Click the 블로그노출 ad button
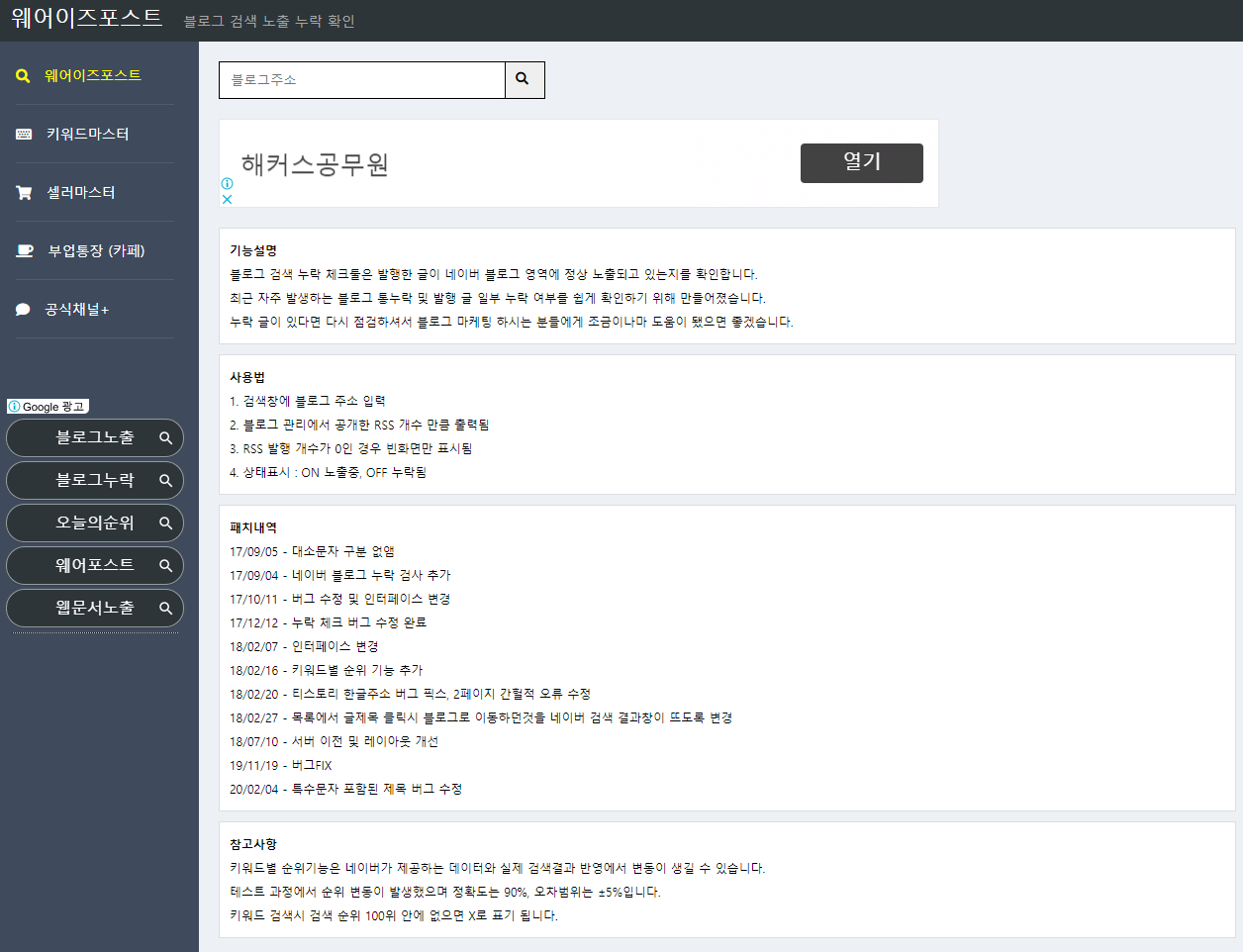Image resolution: width=1243 pixels, height=952 pixels. [x=95, y=437]
